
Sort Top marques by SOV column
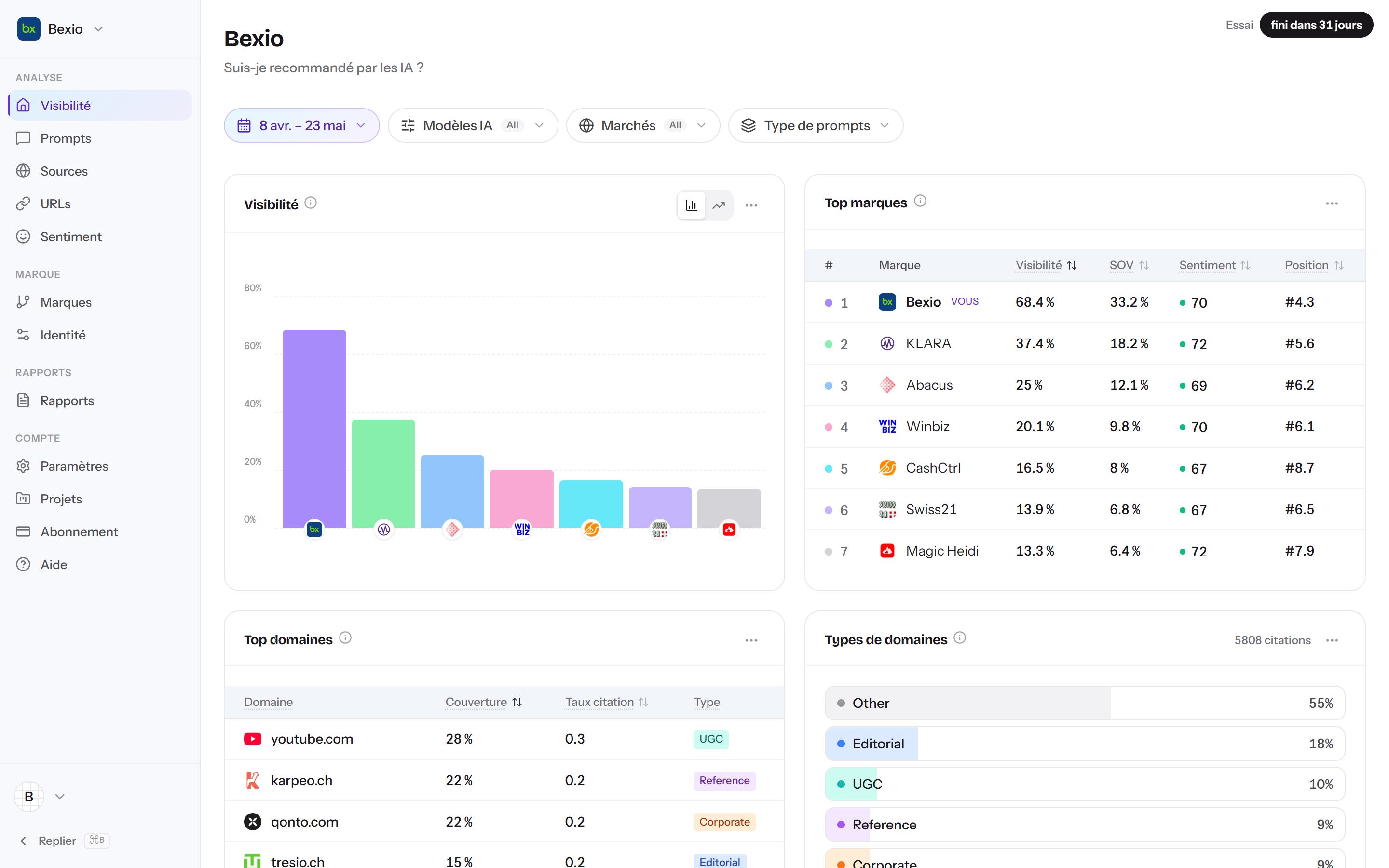1129,265
